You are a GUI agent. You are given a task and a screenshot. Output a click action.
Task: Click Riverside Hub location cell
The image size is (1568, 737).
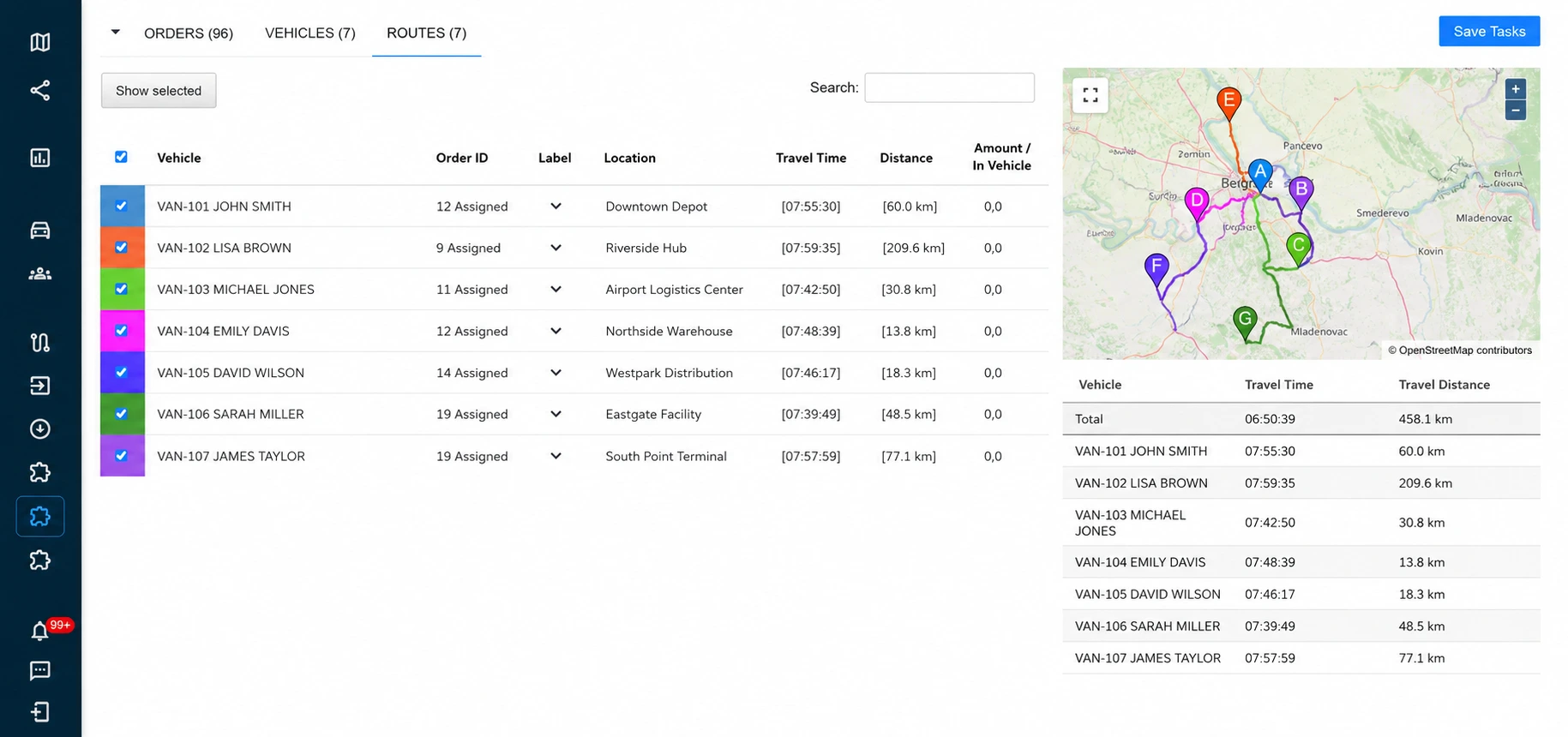click(x=646, y=248)
